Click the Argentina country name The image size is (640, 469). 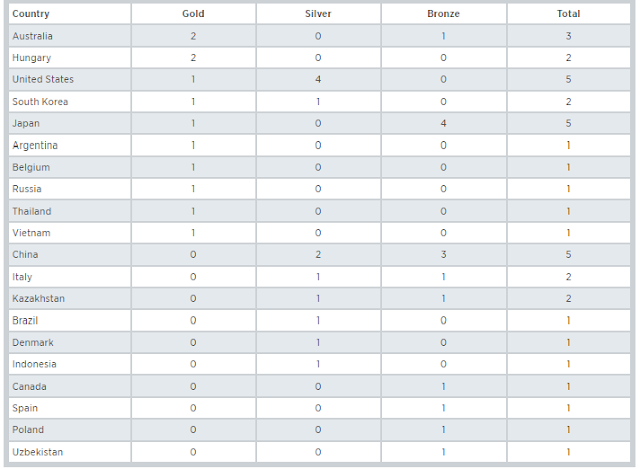click(34, 146)
